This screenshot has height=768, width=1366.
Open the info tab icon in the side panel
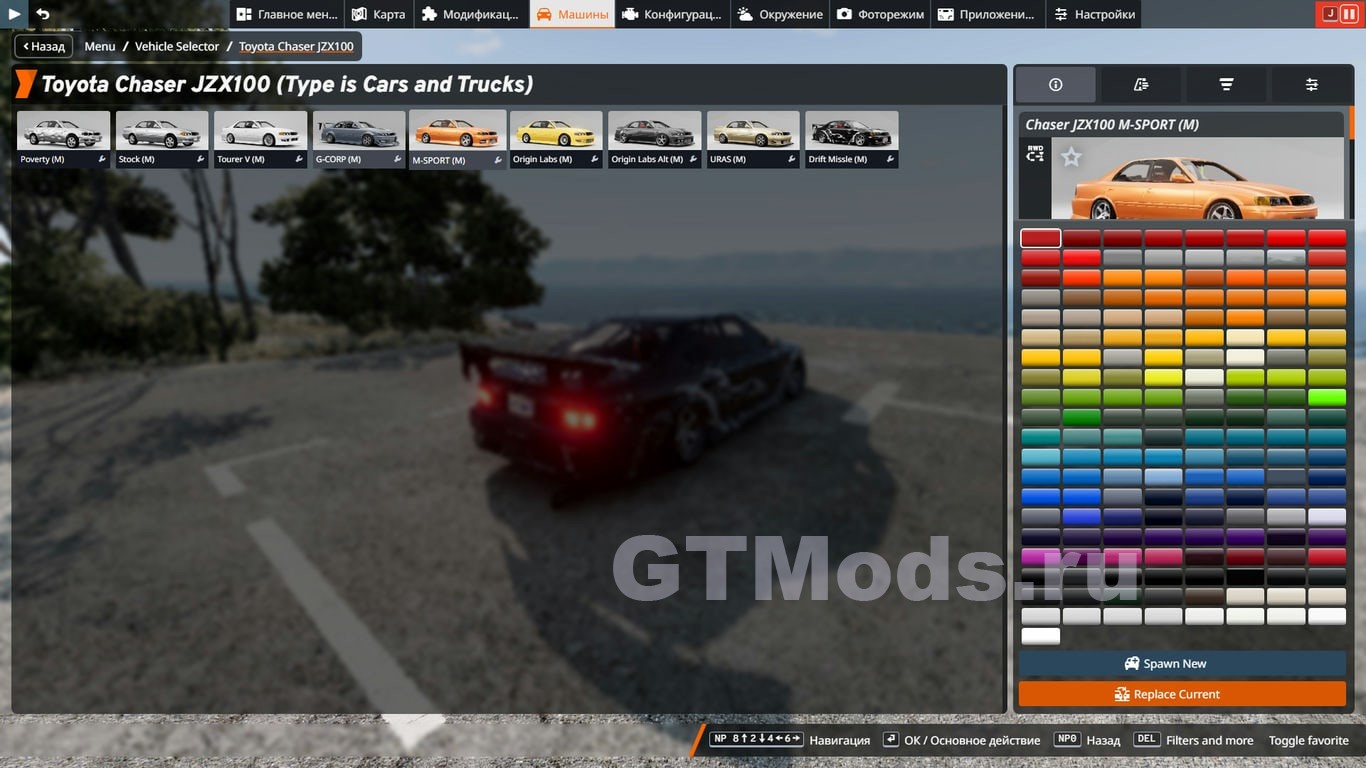point(1055,85)
